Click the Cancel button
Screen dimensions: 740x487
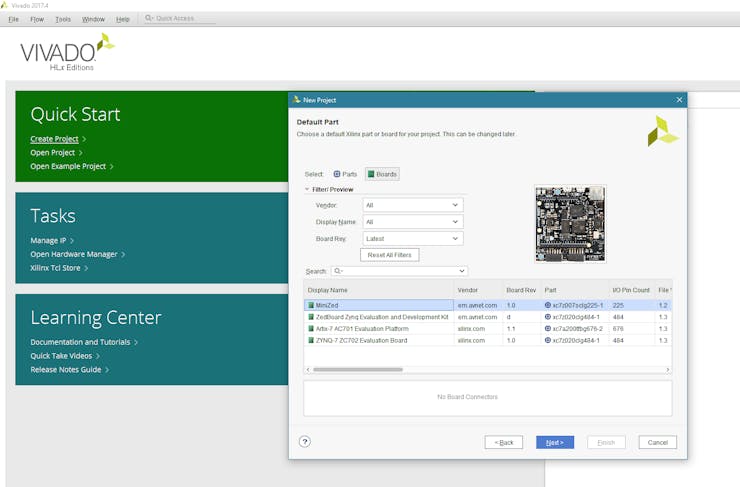click(657, 442)
